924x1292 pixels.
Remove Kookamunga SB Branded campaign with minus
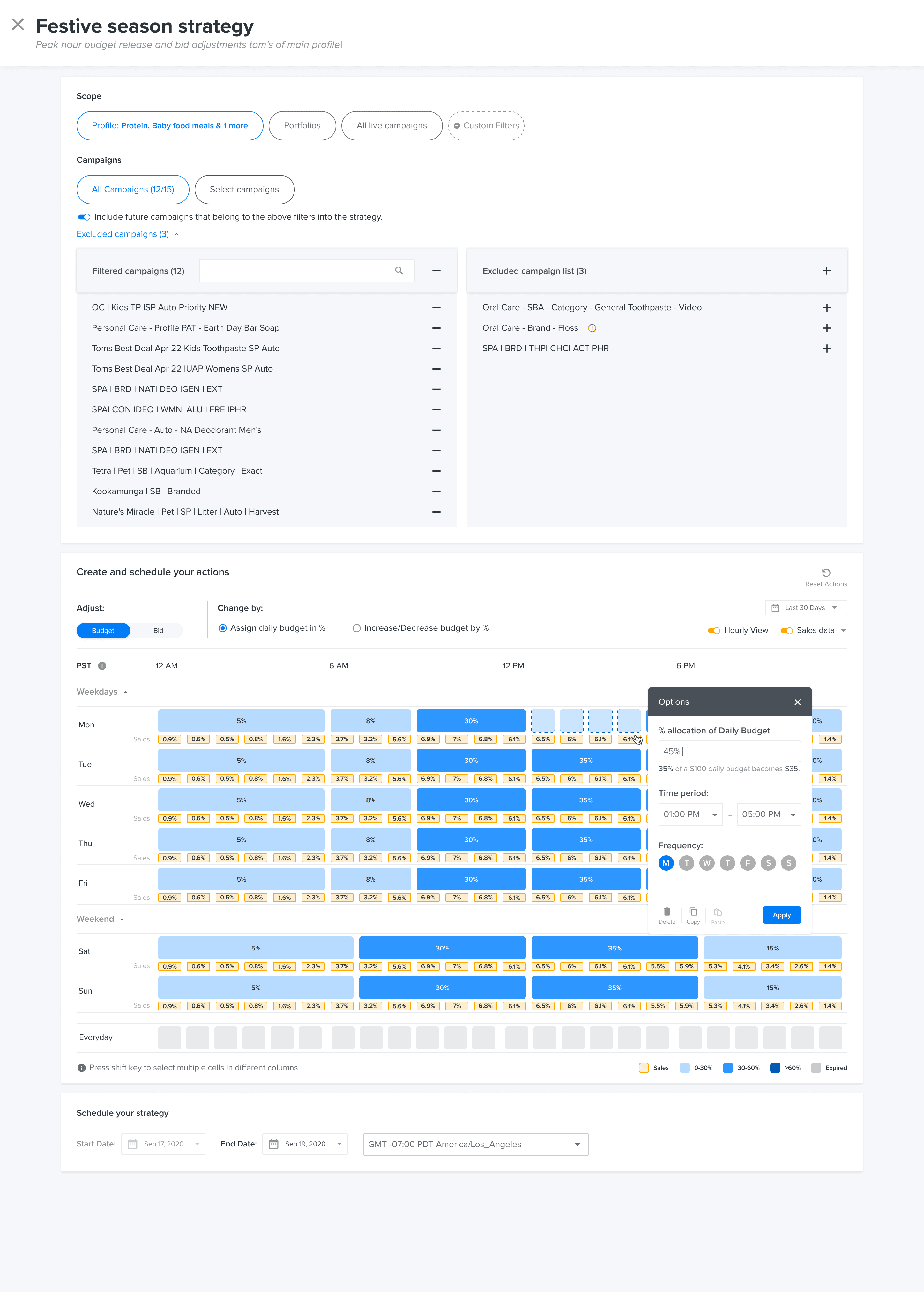click(436, 491)
